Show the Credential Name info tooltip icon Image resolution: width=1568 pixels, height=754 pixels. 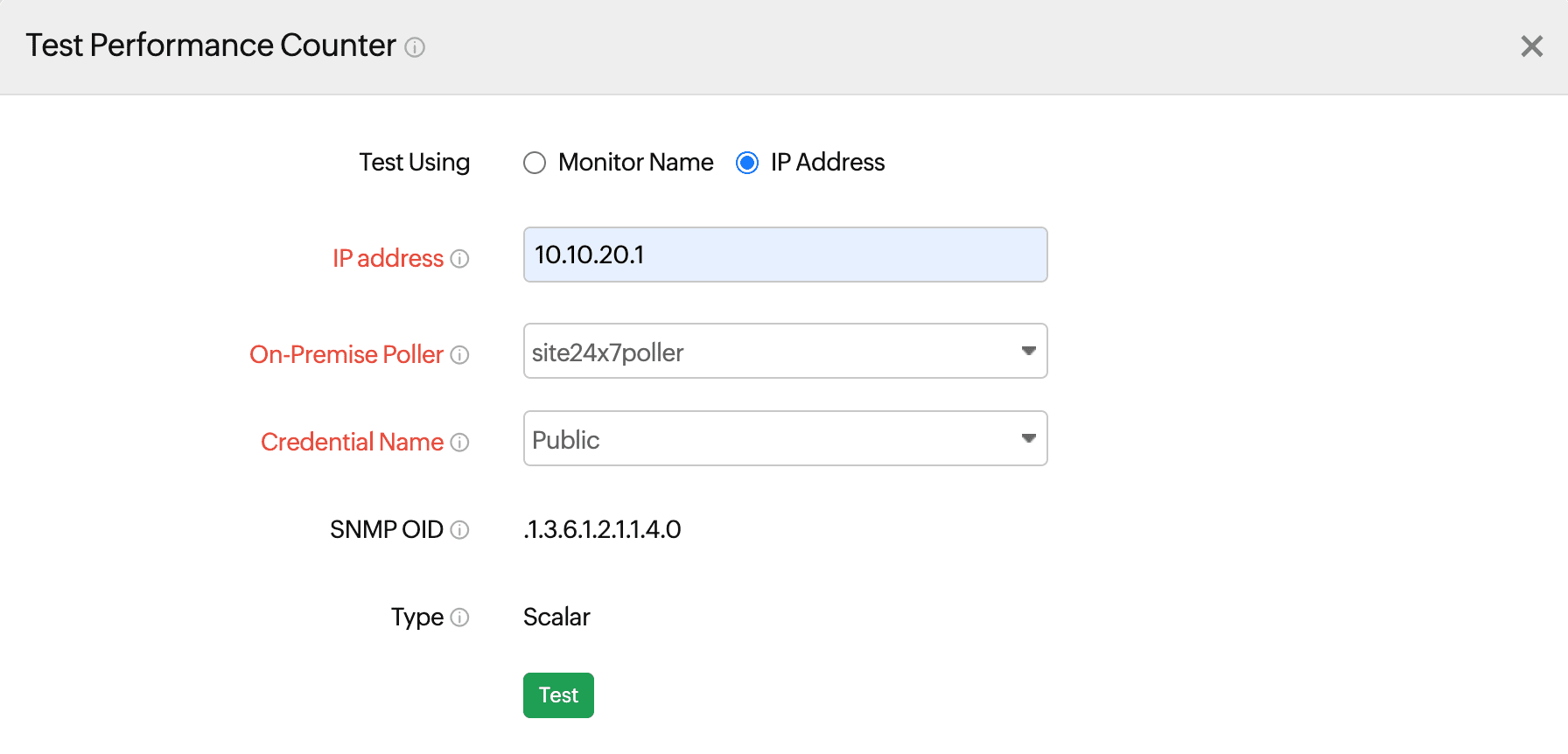[459, 443]
